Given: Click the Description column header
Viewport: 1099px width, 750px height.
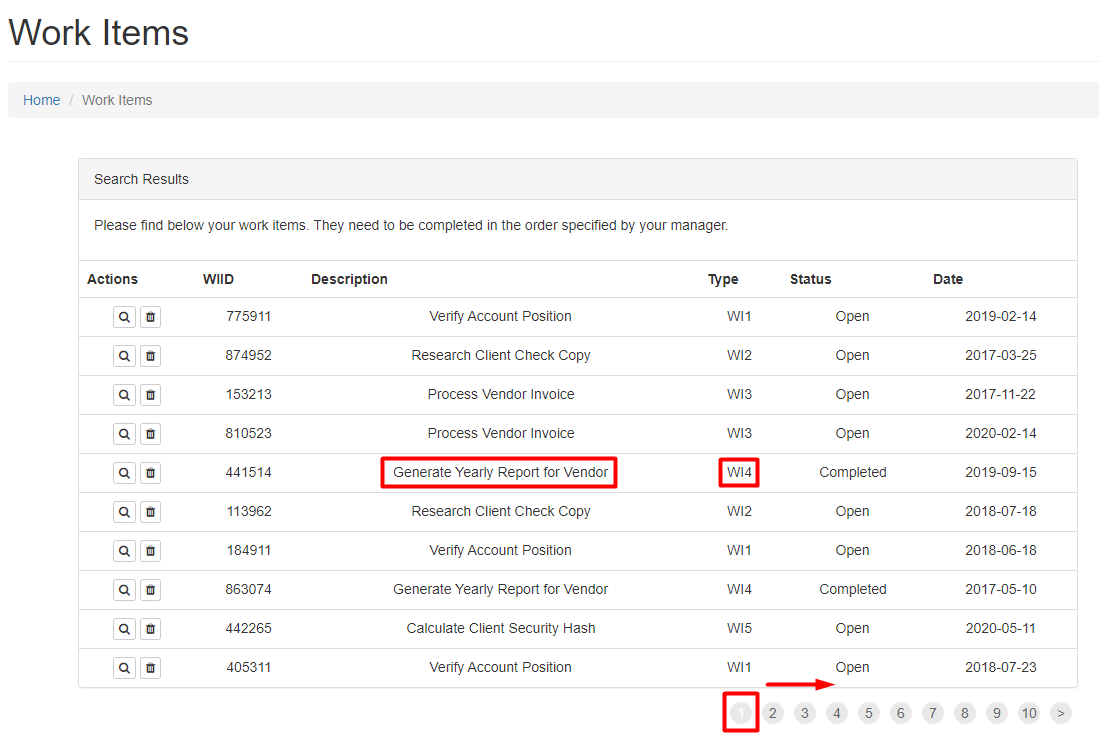Looking at the screenshot, I should 349,279.
